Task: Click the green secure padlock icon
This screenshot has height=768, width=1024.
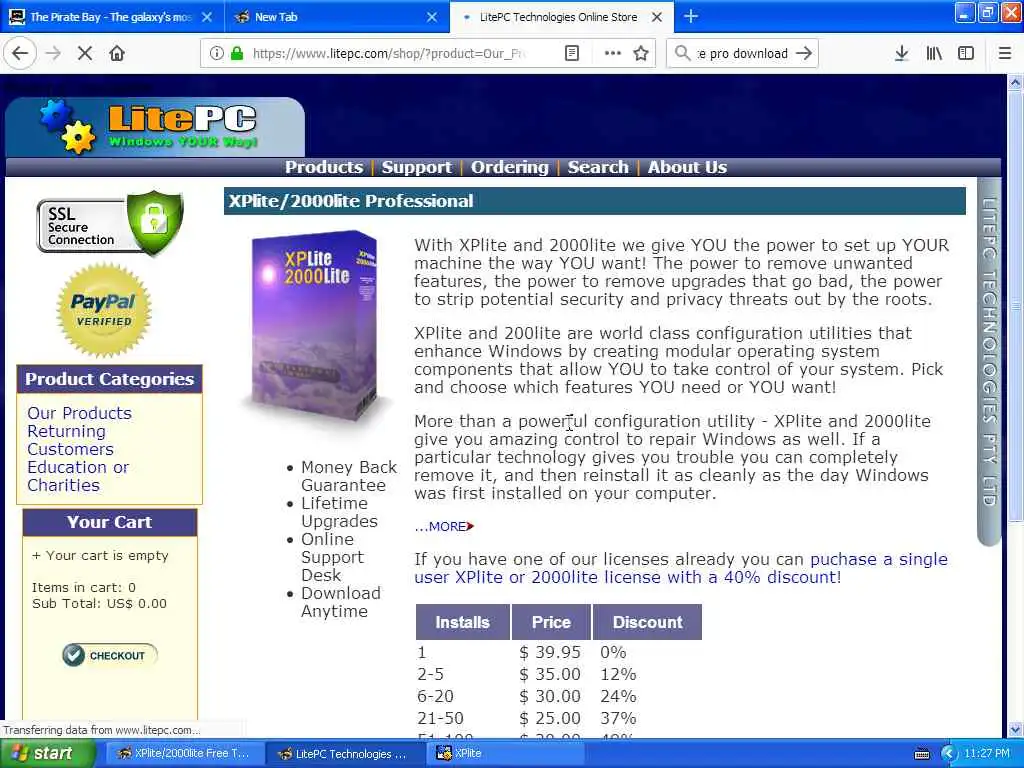Action: click(237, 54)
